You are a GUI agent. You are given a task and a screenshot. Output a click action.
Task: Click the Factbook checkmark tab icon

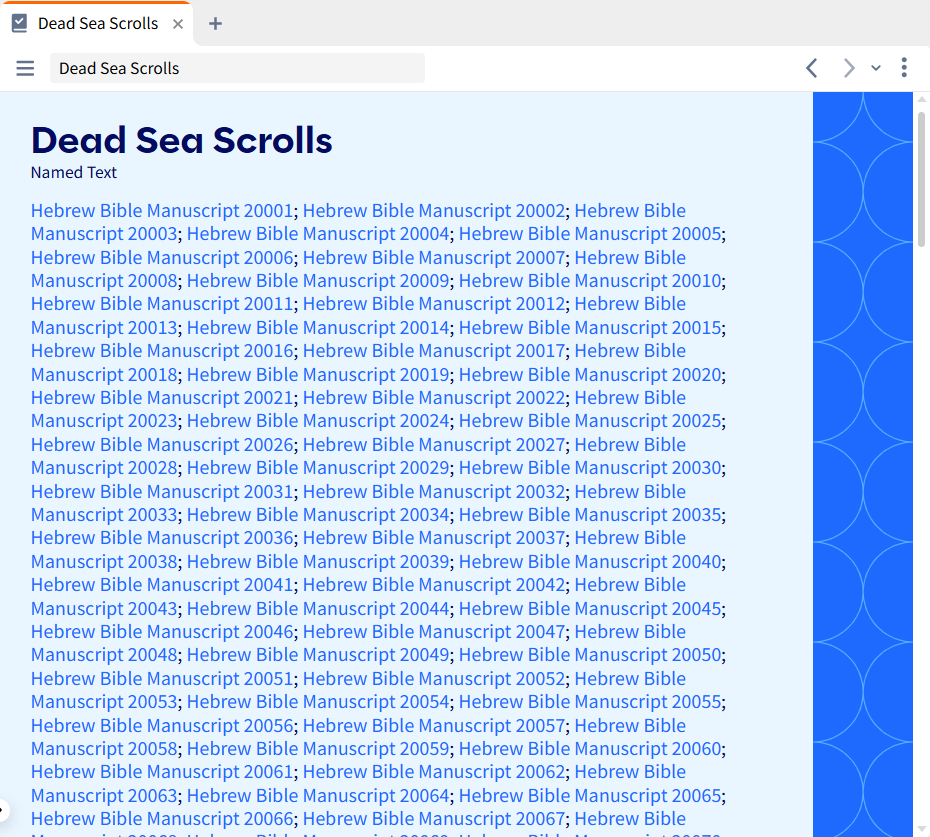tap(20, 24)
